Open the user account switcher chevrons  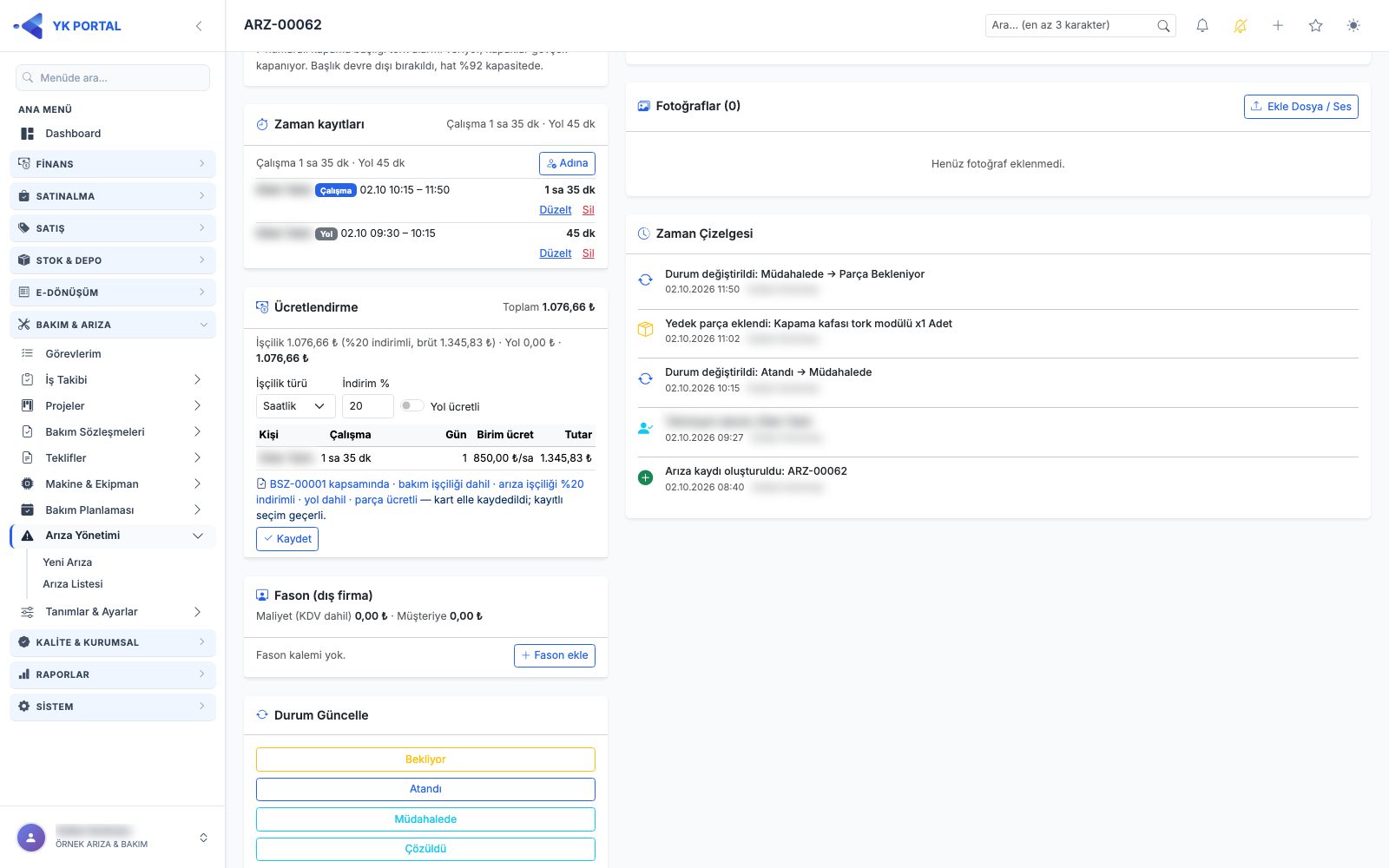[x=203, y=838]
